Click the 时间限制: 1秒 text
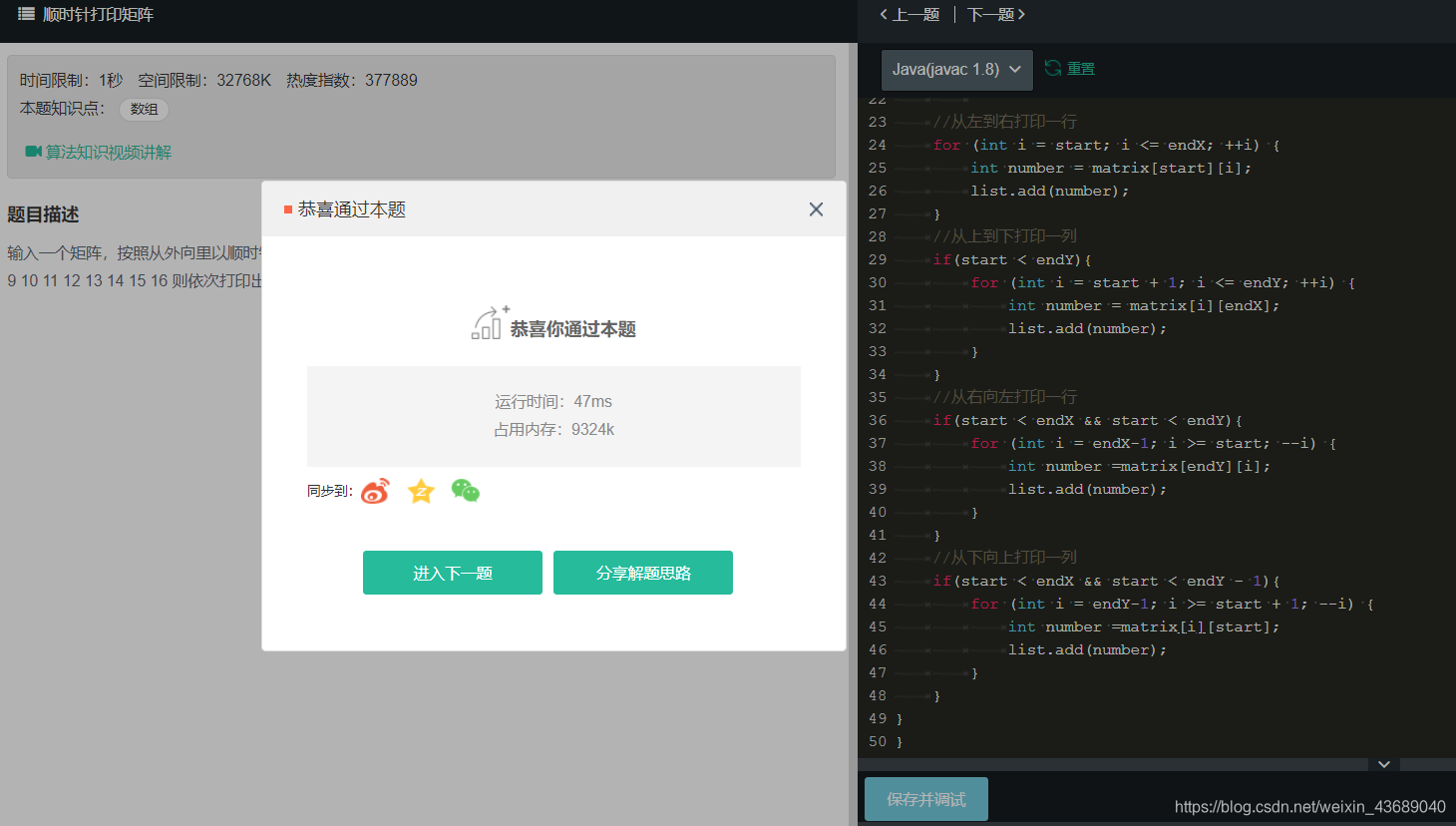This screenshot has width=1456, height=826. coord(71,80)
